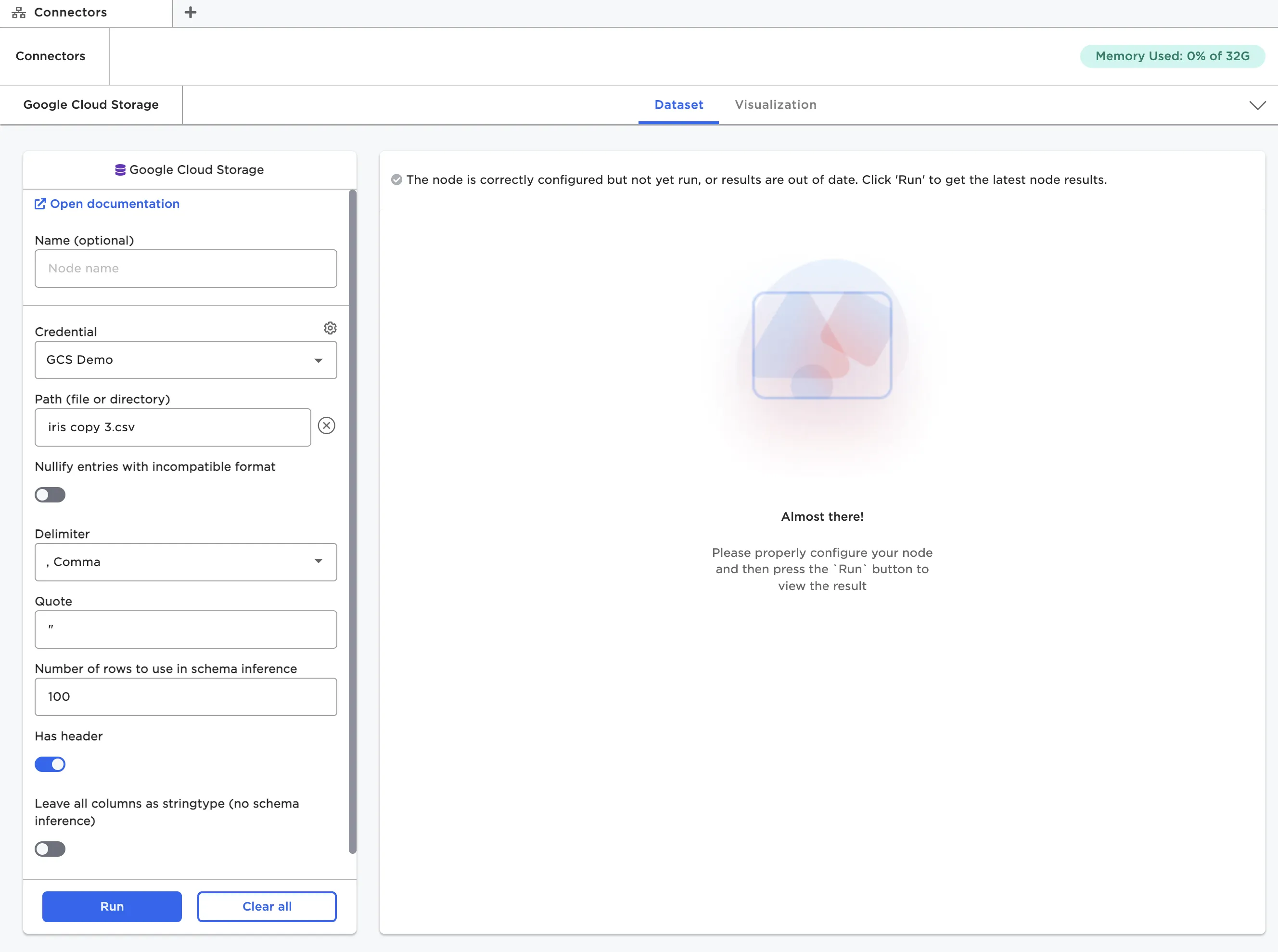Screen dimensions: 1278x952
Task: Click the external link icon by documentation
Action: point(40,204)
